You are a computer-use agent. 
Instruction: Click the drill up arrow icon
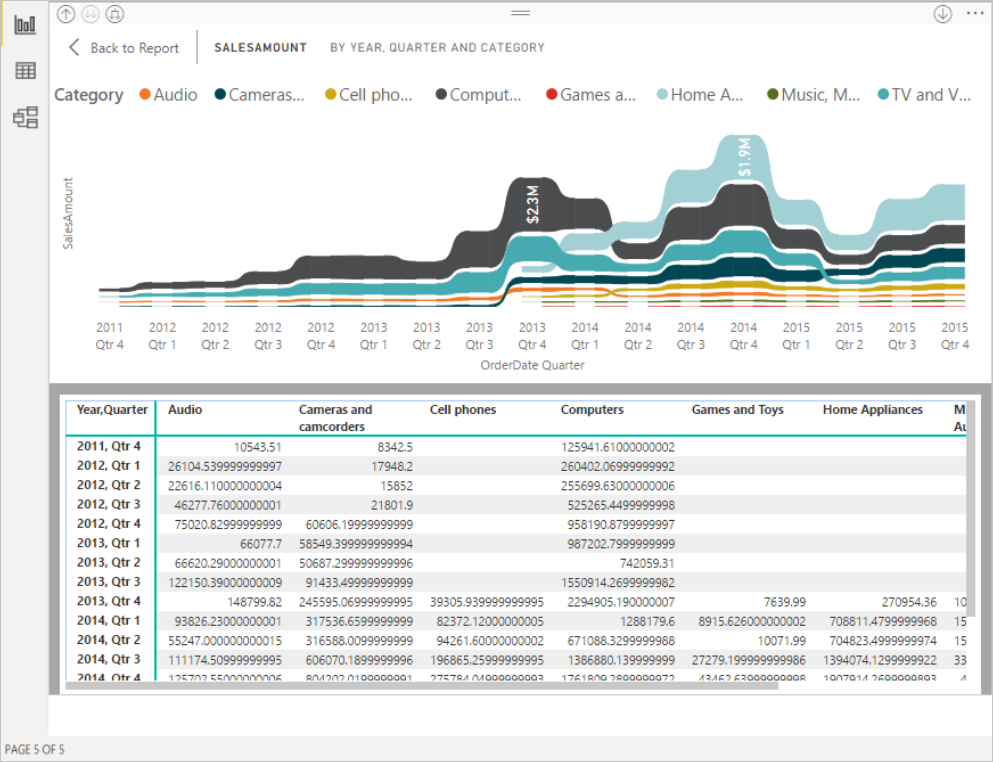[66, 14]
